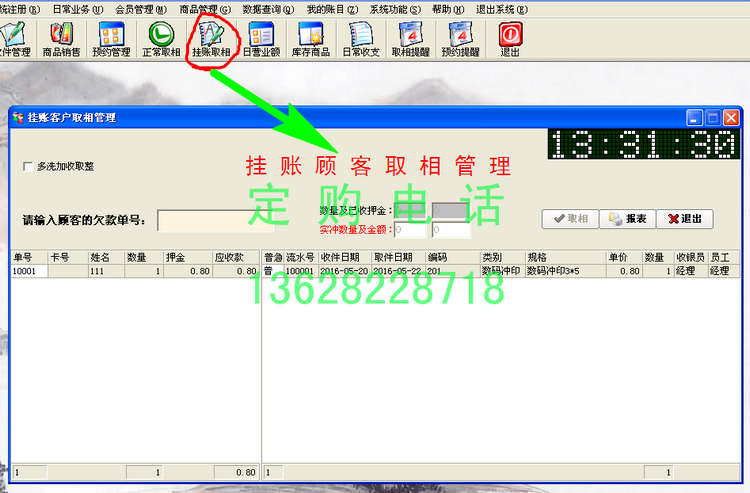Open the 退出系统 menu
Screen dimensions: 750x493
502,9
